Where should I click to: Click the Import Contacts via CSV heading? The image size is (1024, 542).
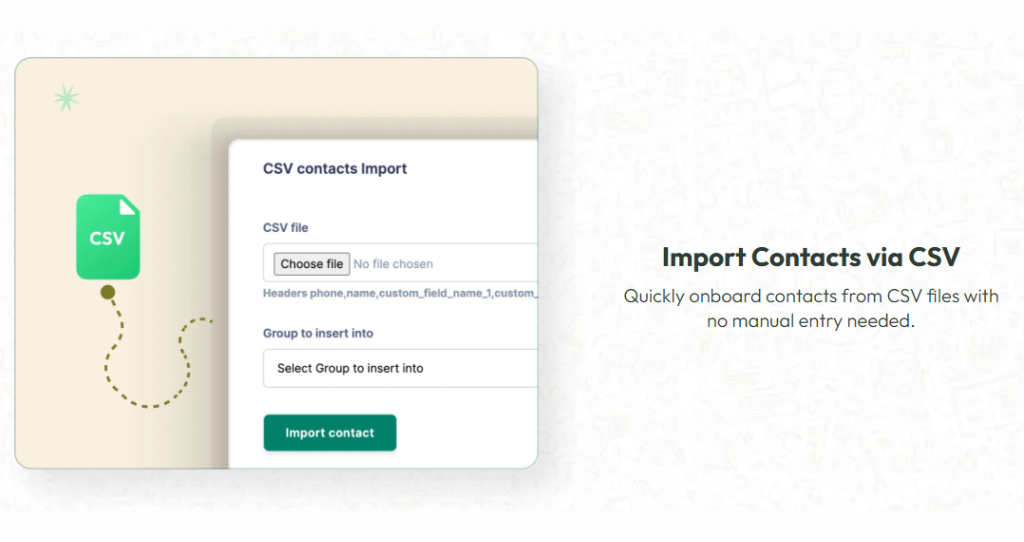coord(810,257)
